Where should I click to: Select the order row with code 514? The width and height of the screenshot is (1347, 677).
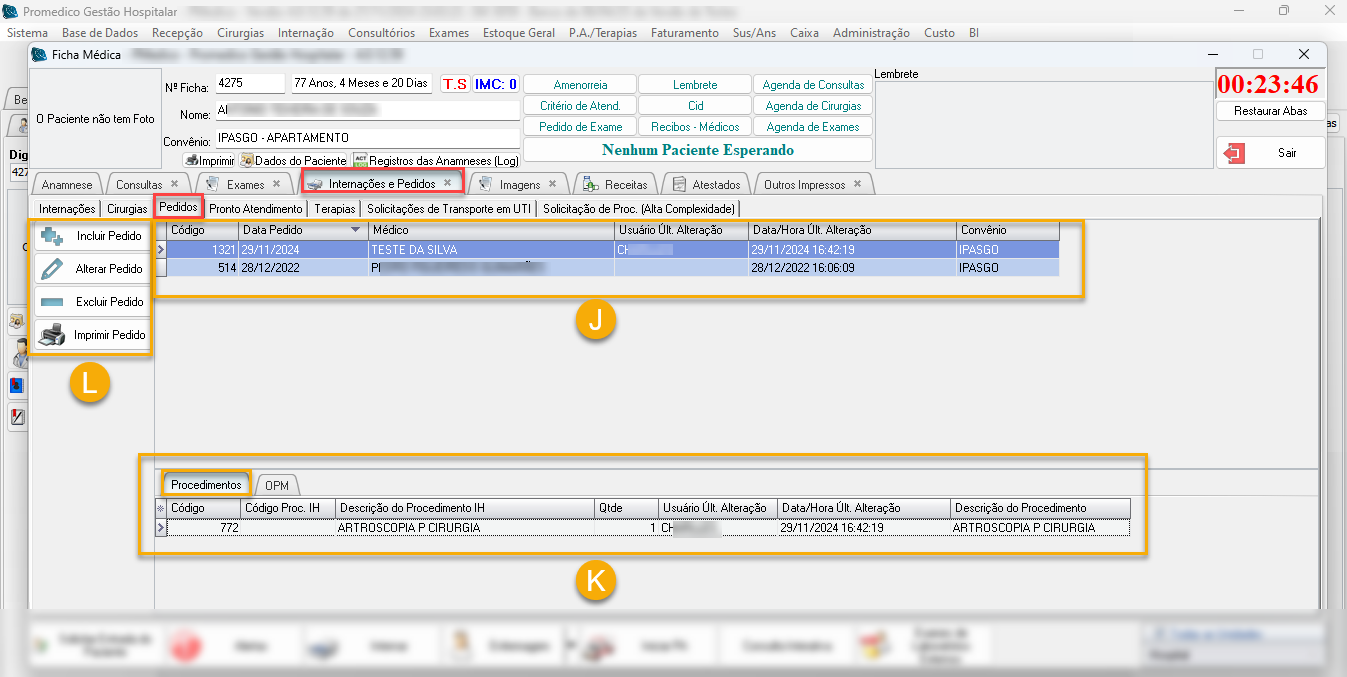(400, 268)
